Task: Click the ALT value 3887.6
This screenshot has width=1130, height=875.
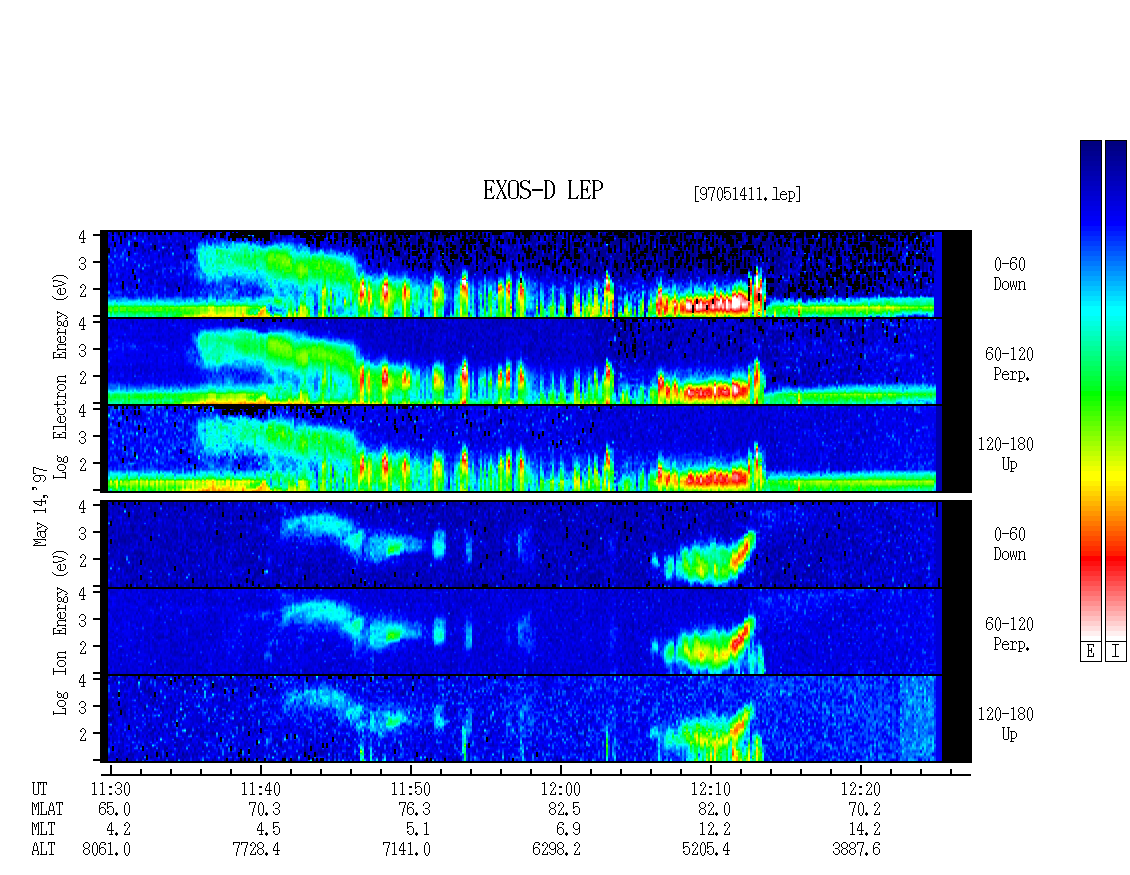Action: click(856, 850)
